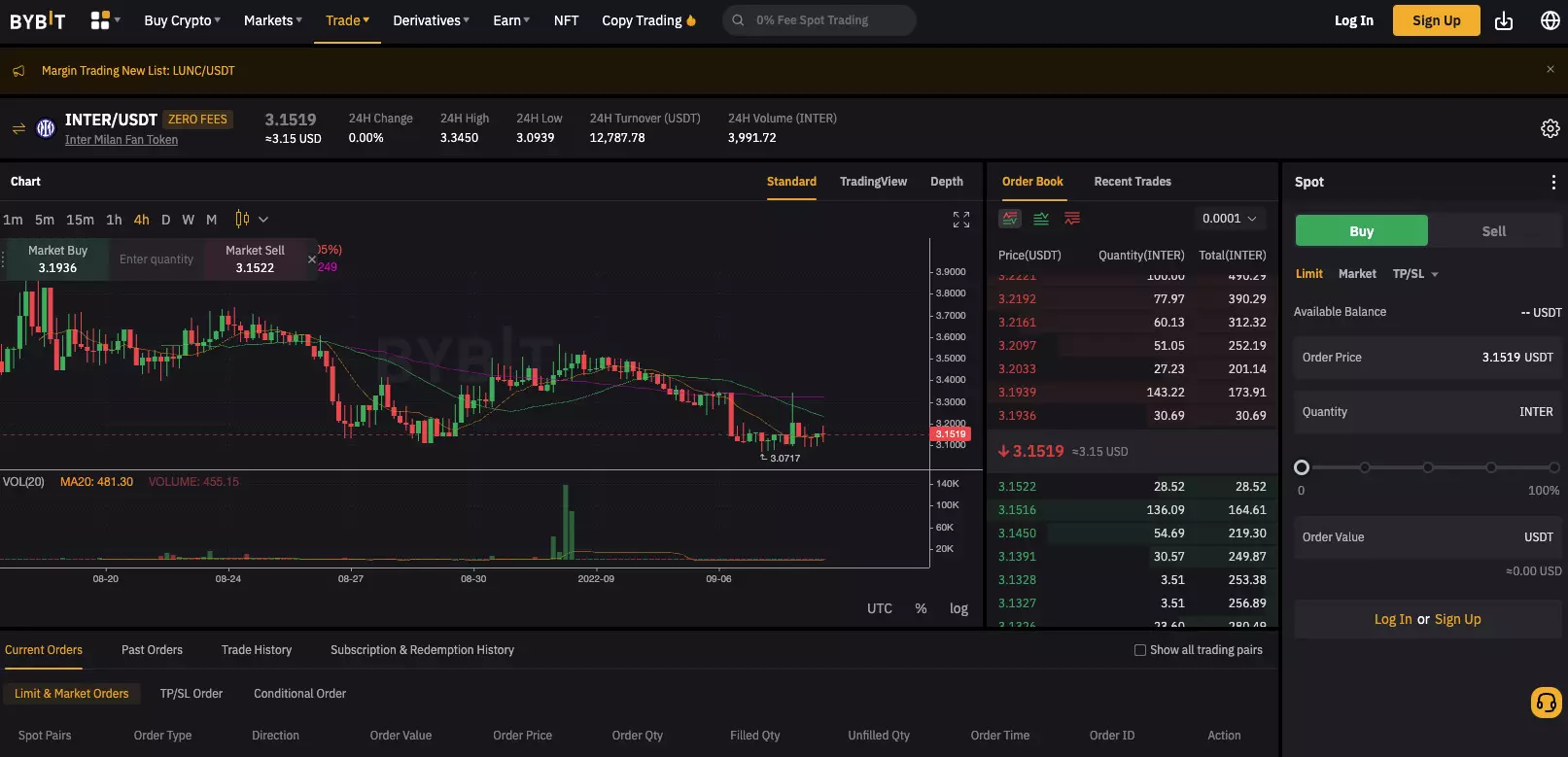Viewport: 1568px width, 757px height.
Task: Expand the Buy Crypto dropdown
Action: (x=182, y=20)
